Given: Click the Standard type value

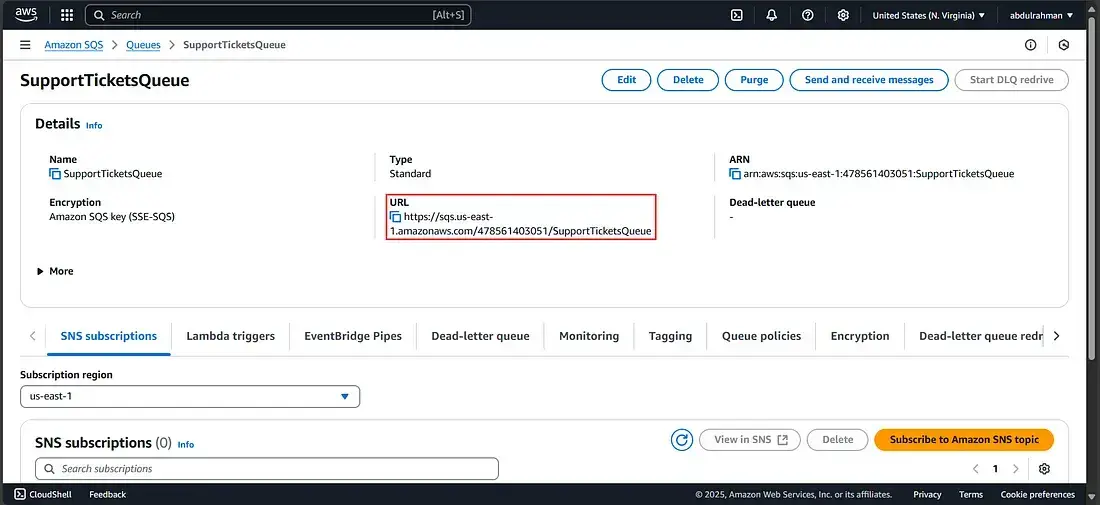Looking at the screenshot, I should pos(410,174).
